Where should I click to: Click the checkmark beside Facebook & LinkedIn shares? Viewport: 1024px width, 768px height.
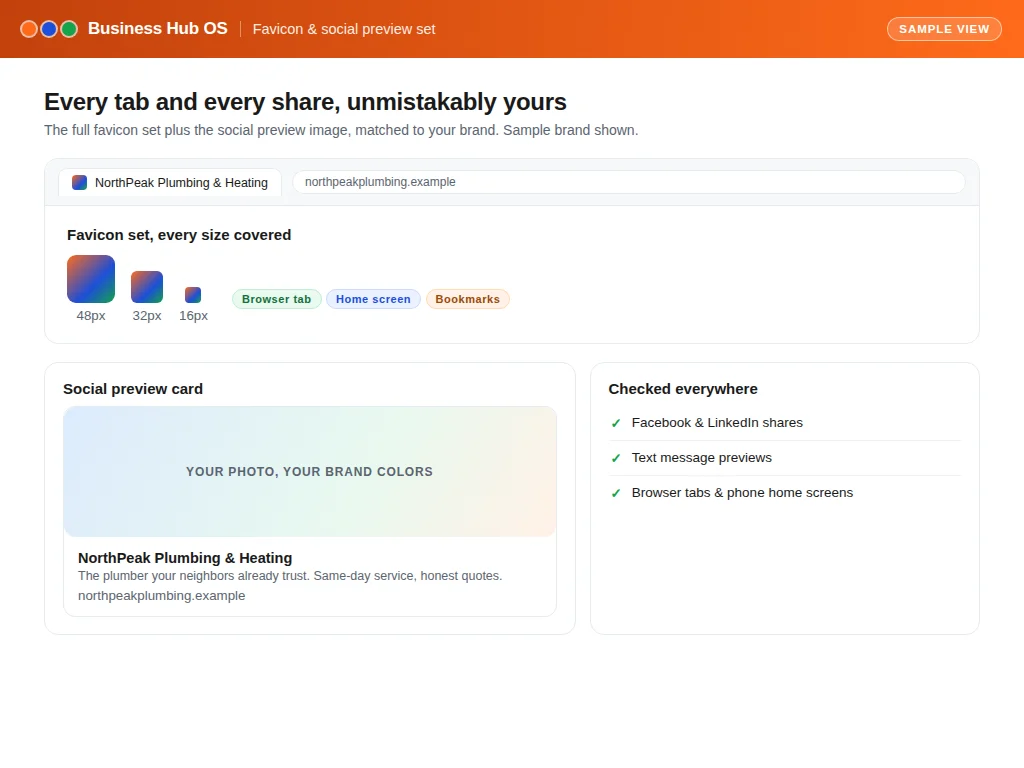click(616, 423)
